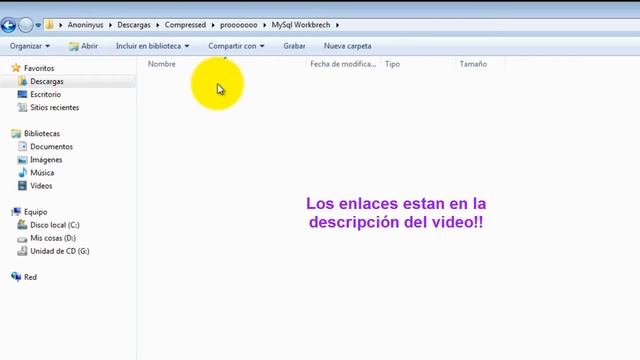640x360 pixels.
Task: Open Mis cosas (D:) drive
Action: pos(53,238)
